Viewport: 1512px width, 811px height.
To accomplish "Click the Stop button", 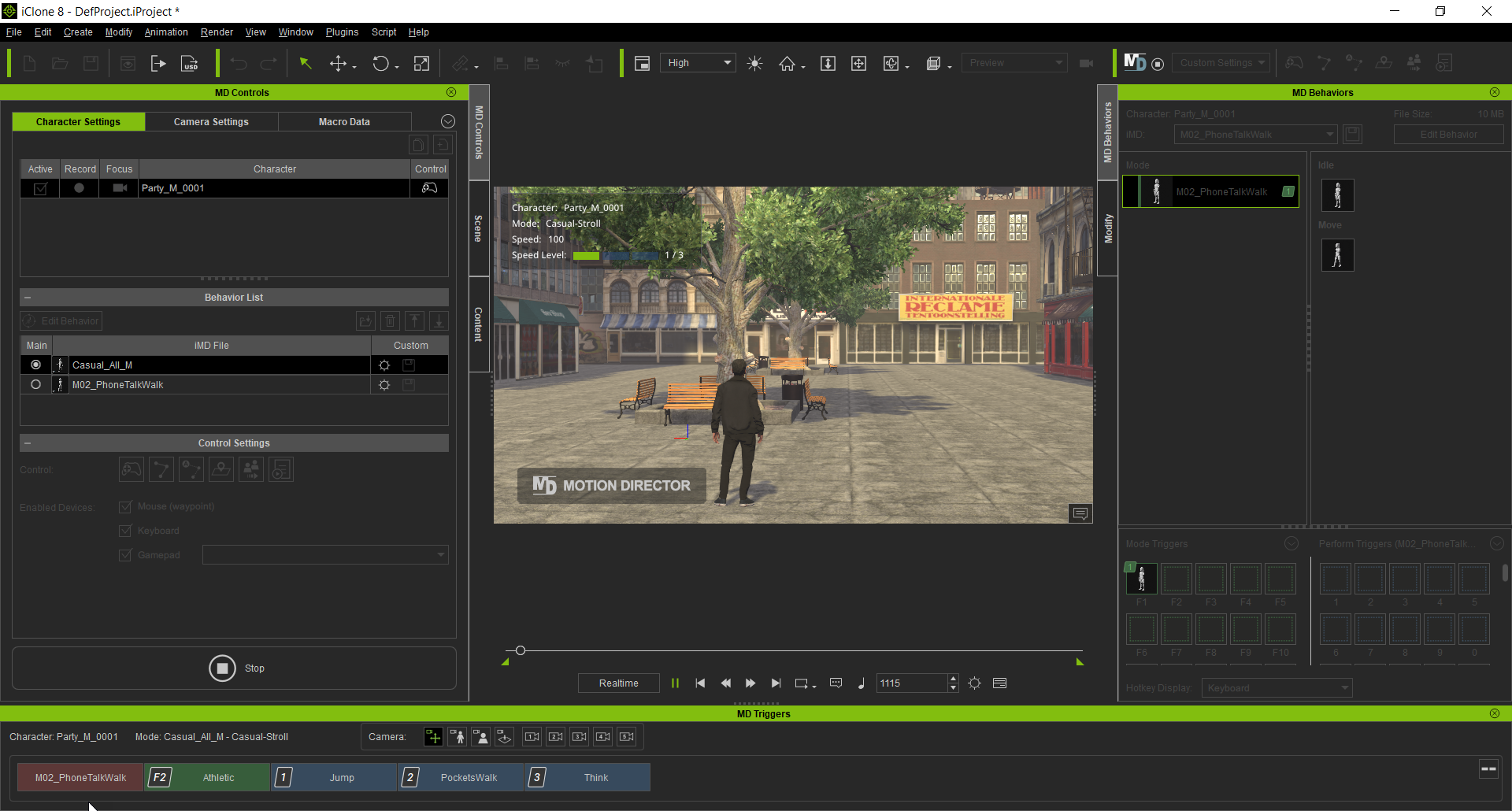I will point(234,668).
